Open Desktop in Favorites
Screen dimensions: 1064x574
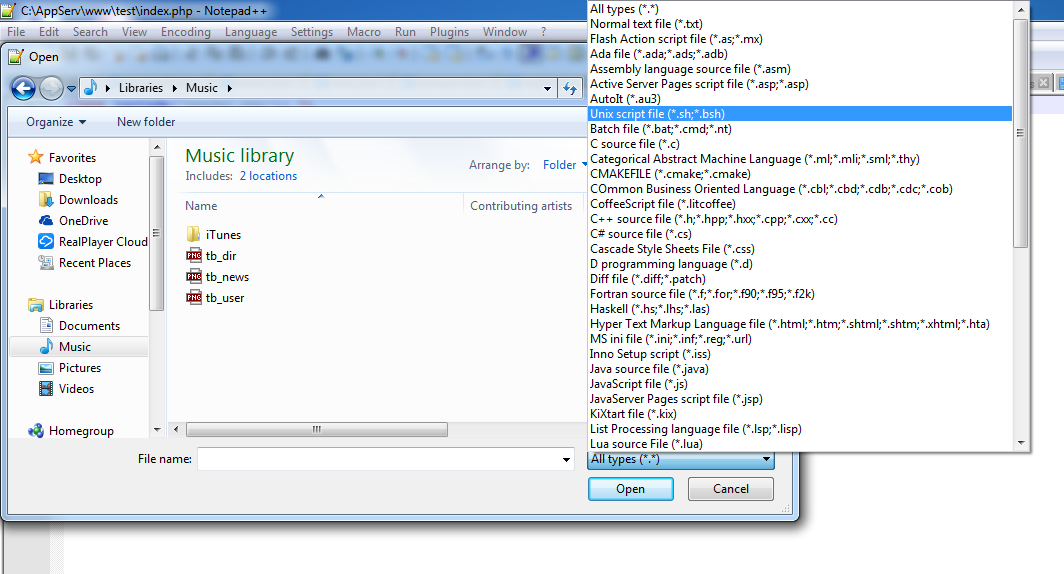pyautogui.click(x=80, y=178)
